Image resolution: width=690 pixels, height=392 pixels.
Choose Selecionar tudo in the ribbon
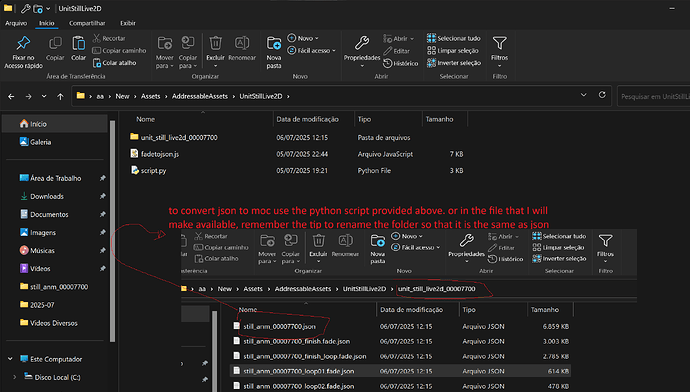(454, 38)
